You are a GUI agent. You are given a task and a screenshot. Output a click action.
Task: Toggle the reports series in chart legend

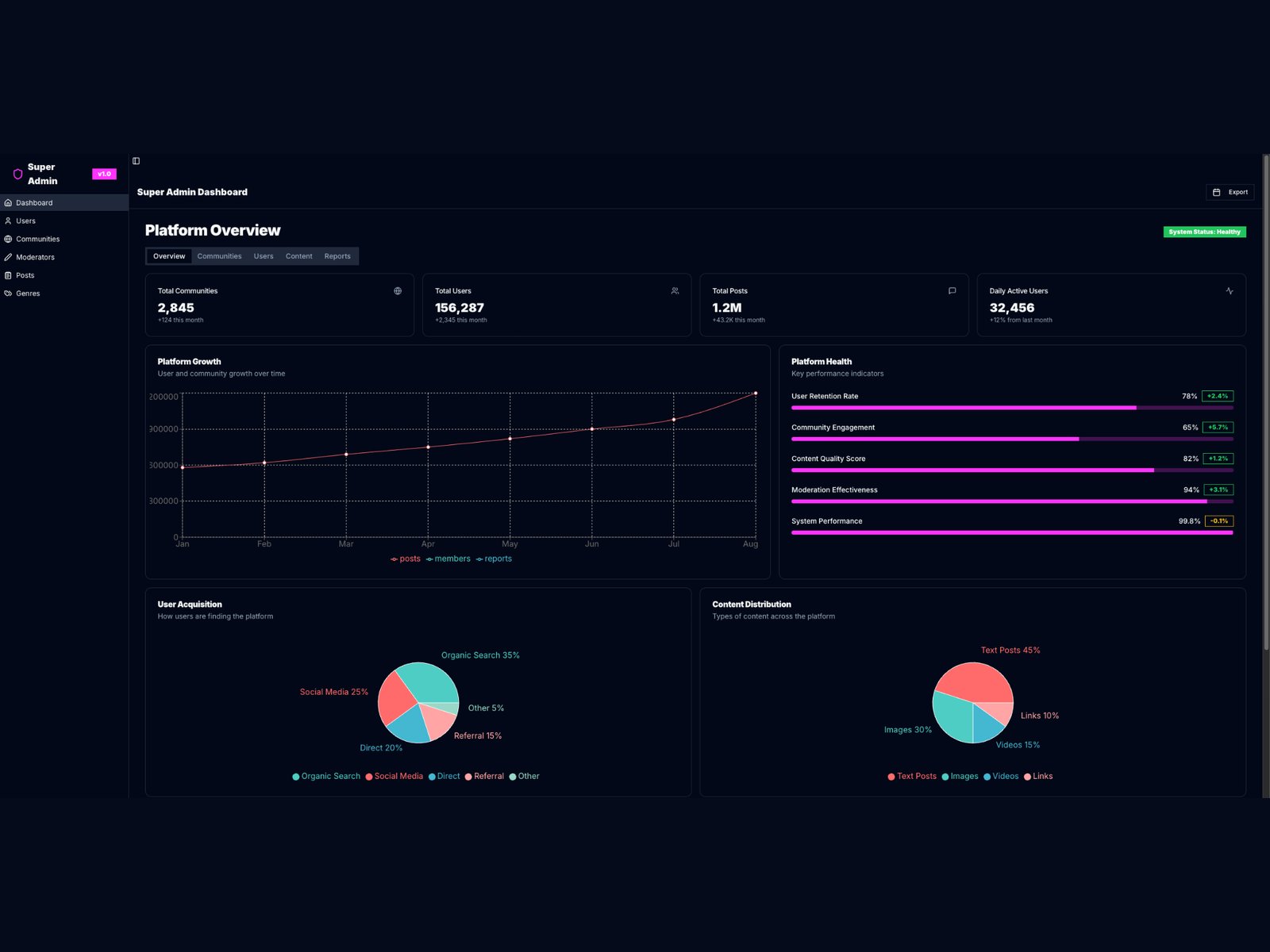[x=494, y=559]
